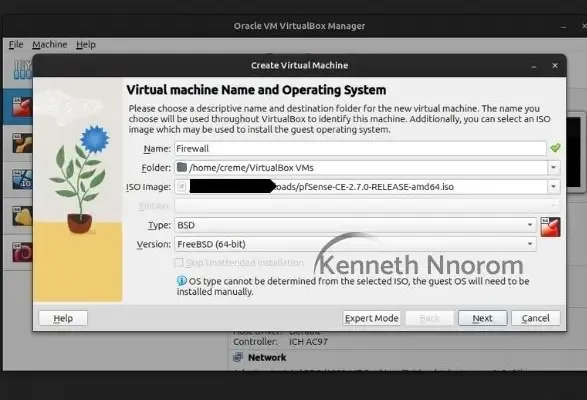Click the greyed-out Back button
The image size is (587, 400).
coord(430,318)
